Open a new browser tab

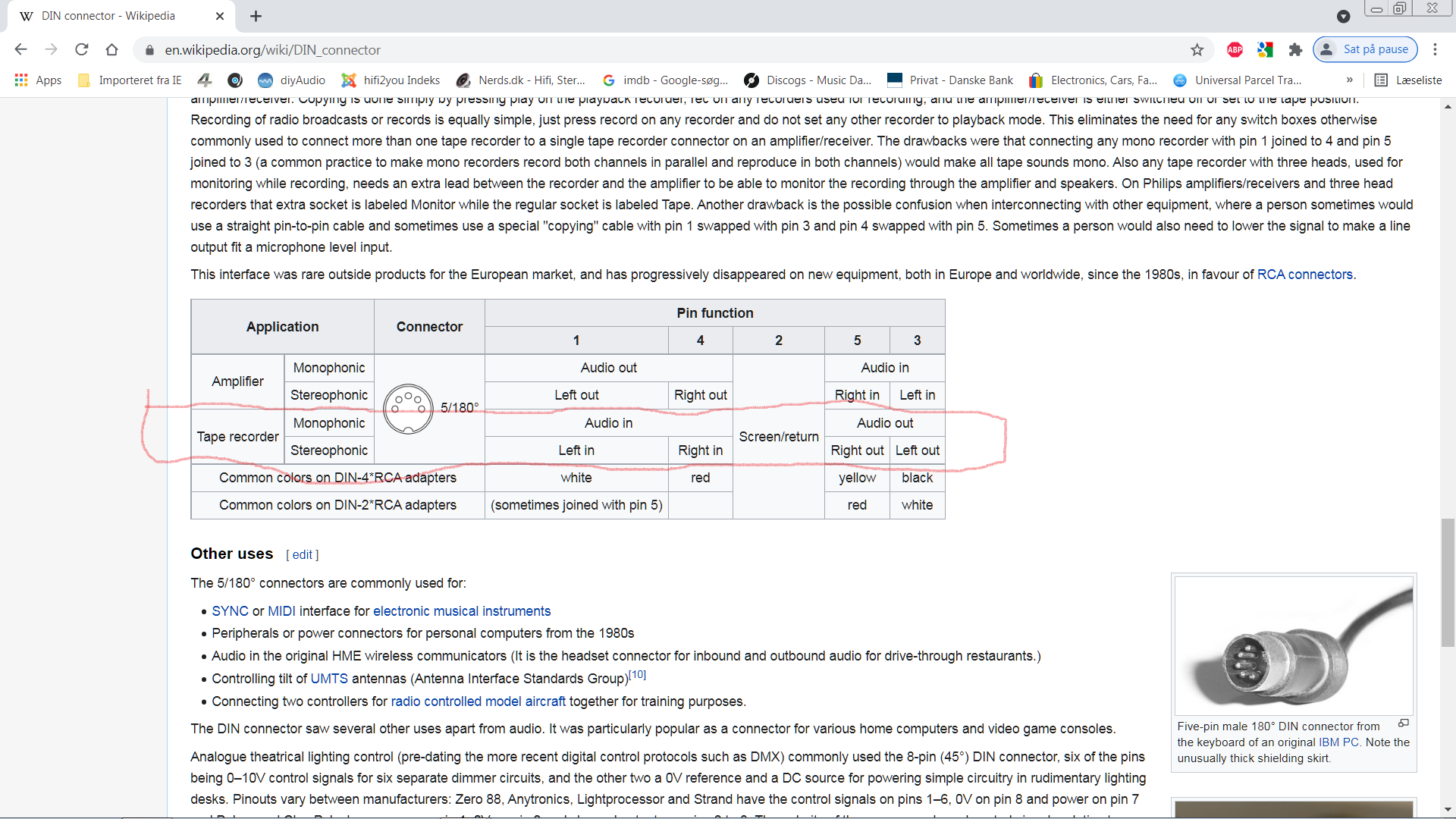point(256,16)
